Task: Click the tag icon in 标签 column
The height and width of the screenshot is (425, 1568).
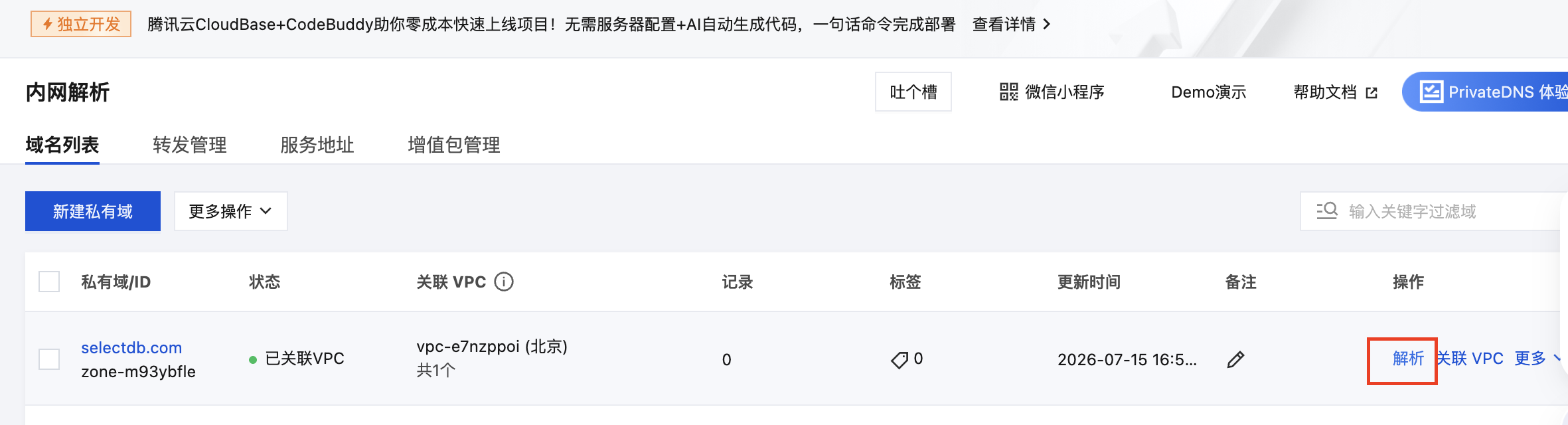Action: pyautogui.click(x=900, y=360)
